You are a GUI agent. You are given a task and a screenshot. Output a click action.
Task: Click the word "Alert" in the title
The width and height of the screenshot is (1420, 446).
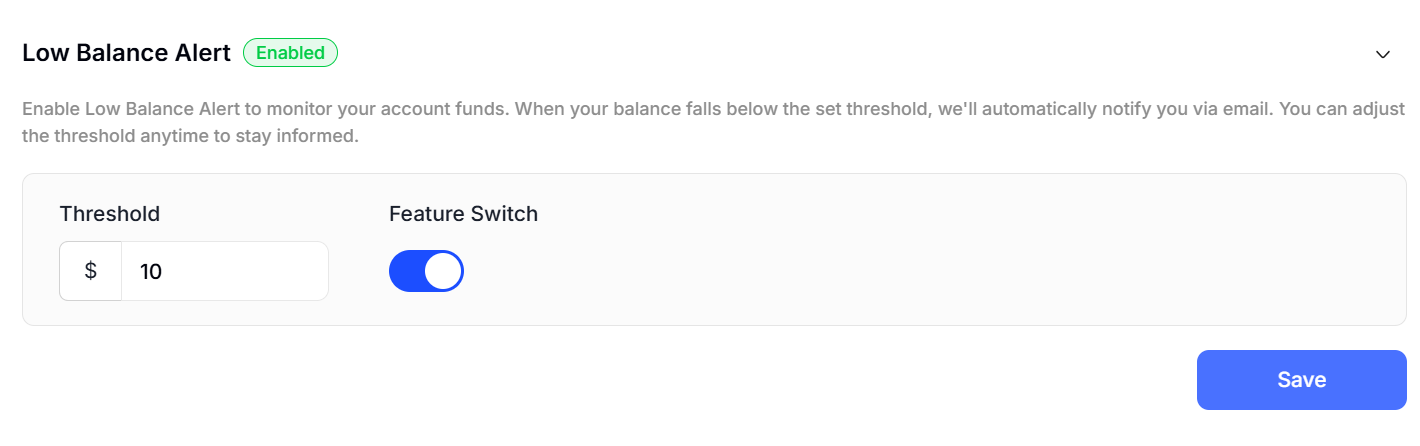(205, 53)
